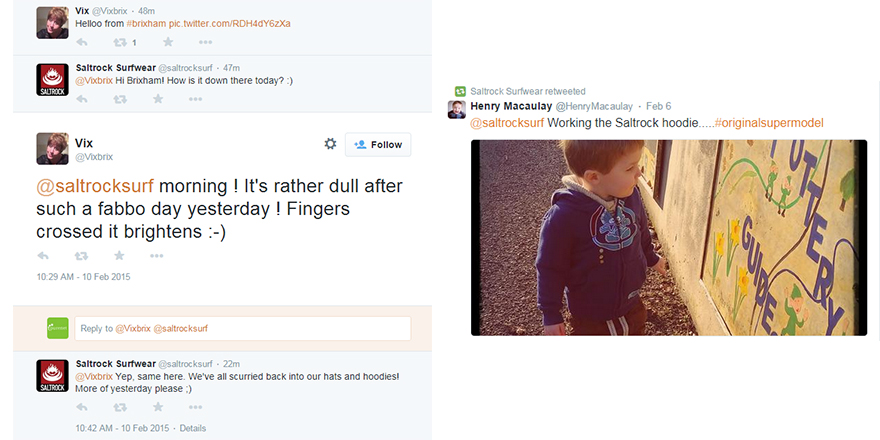Follow Vix using the Follow button
Viewport: 880px width, 440px height.
(x=378, y=145)
